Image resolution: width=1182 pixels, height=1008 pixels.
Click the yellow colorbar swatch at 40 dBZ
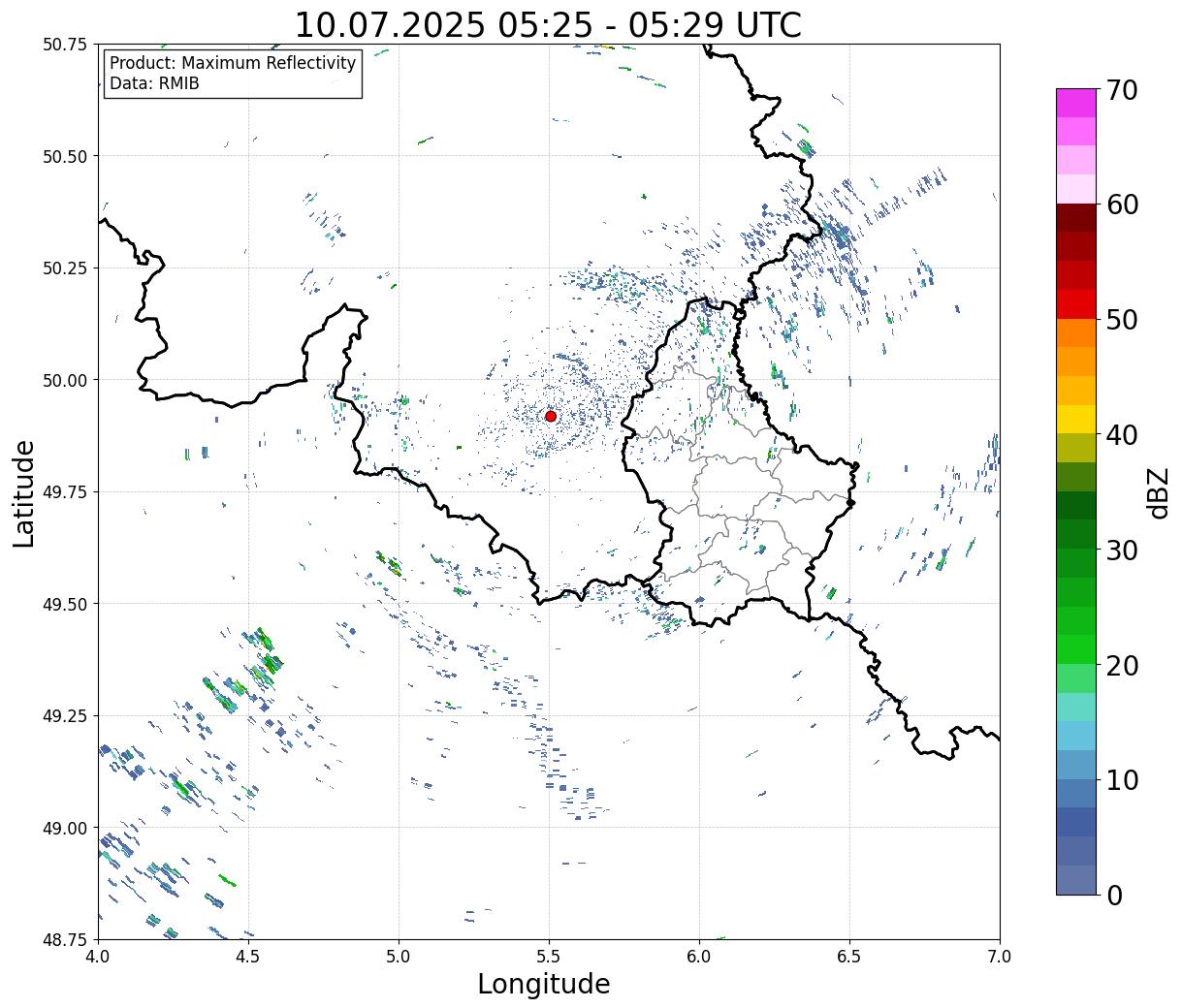(x=1076, y=419)
